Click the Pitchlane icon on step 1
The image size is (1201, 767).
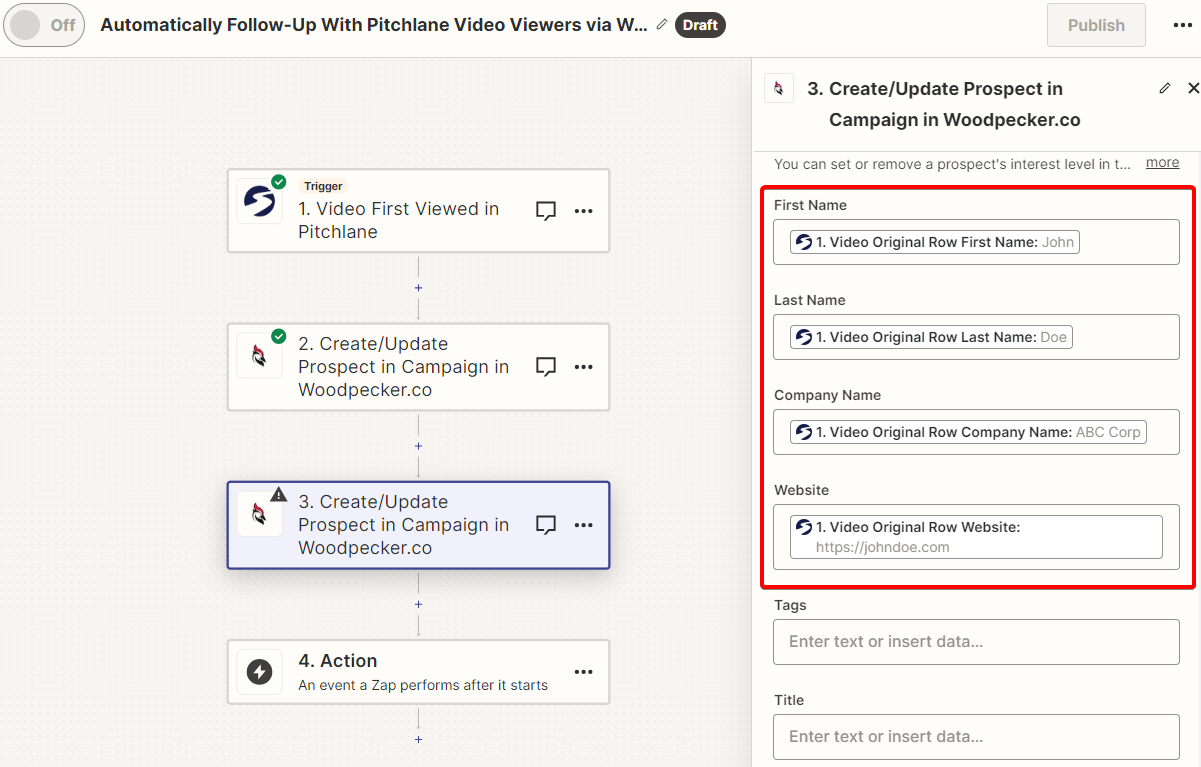click(260, 201)
